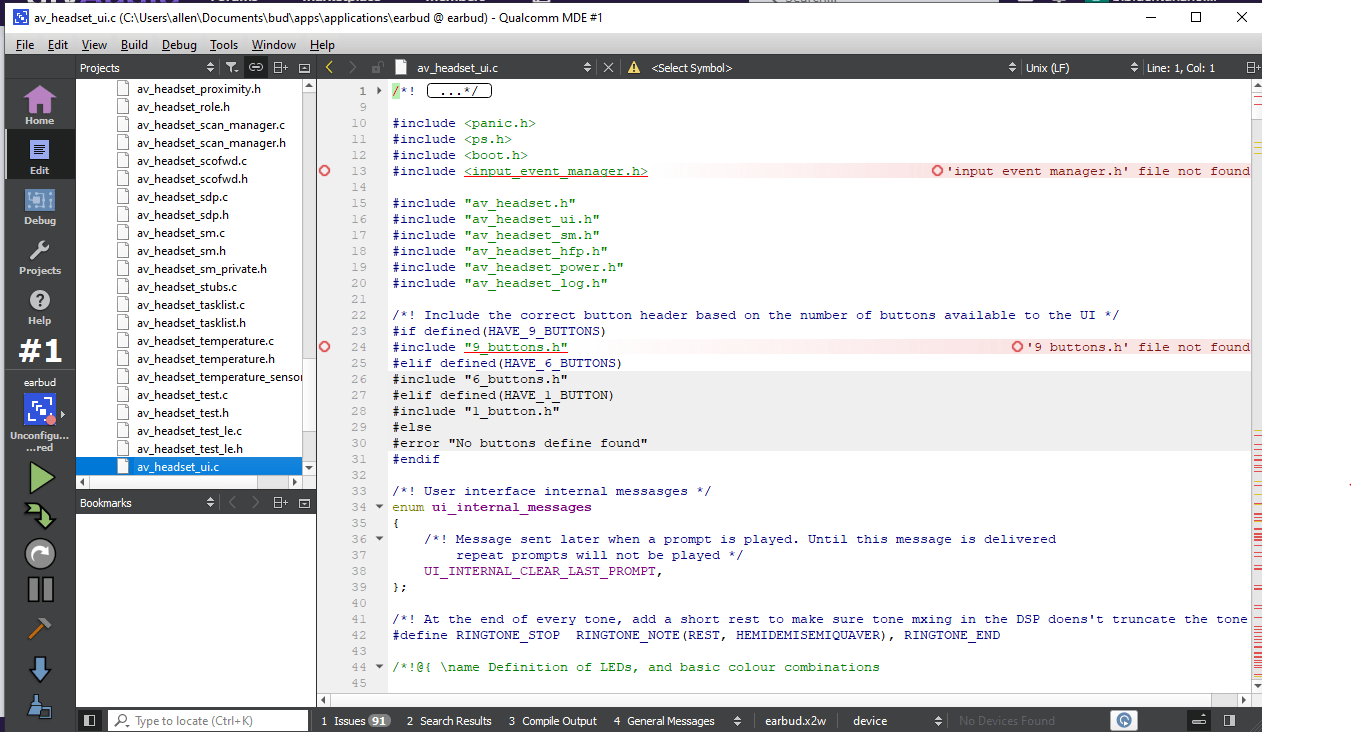Click the pause button in sidebar
1351x732 pixels.
click(x=40, y=590)
